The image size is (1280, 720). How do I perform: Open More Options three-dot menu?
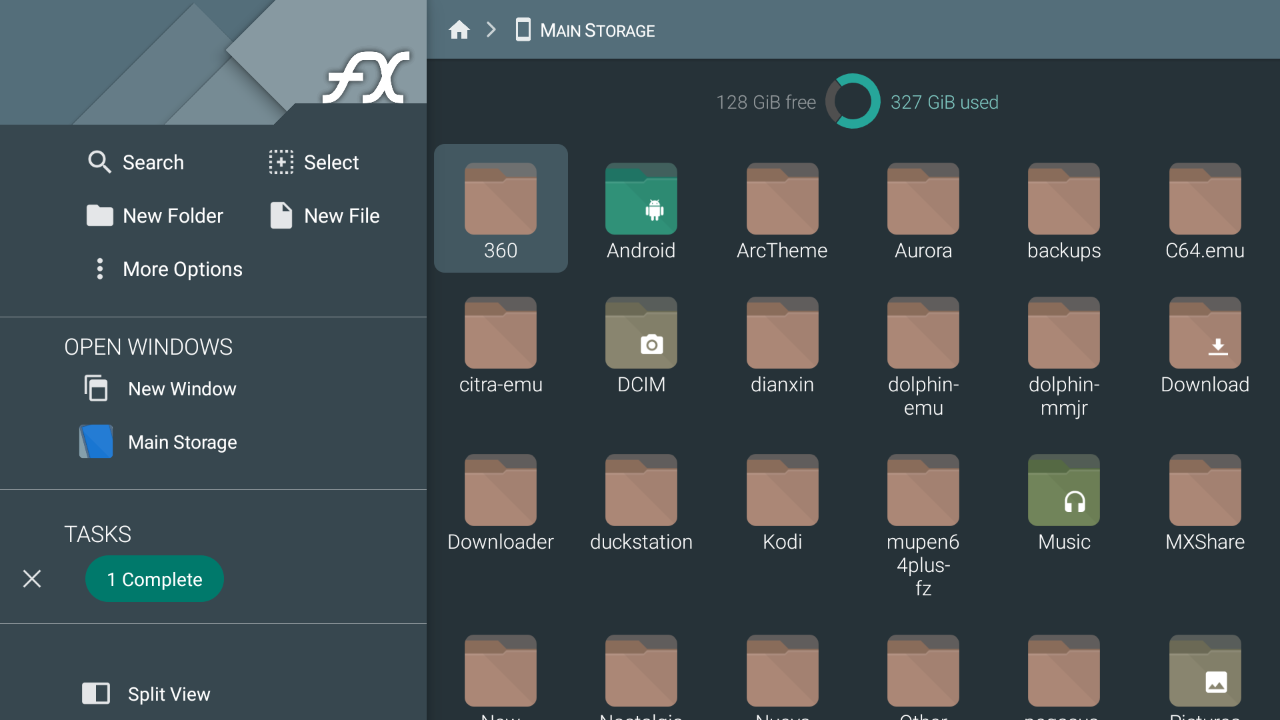coord(99,269)
